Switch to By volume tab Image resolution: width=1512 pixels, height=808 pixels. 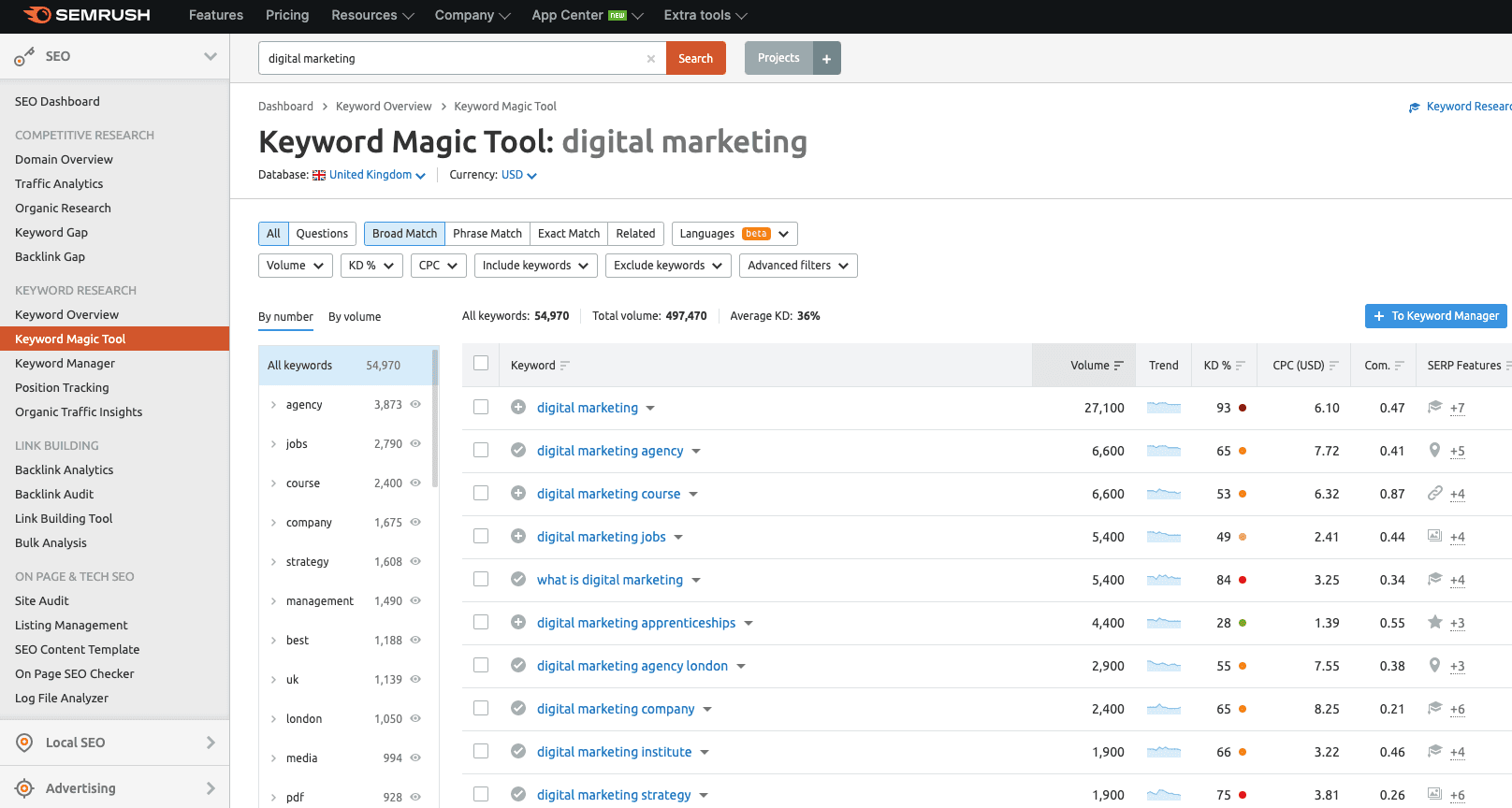click(x=355, y=317)
